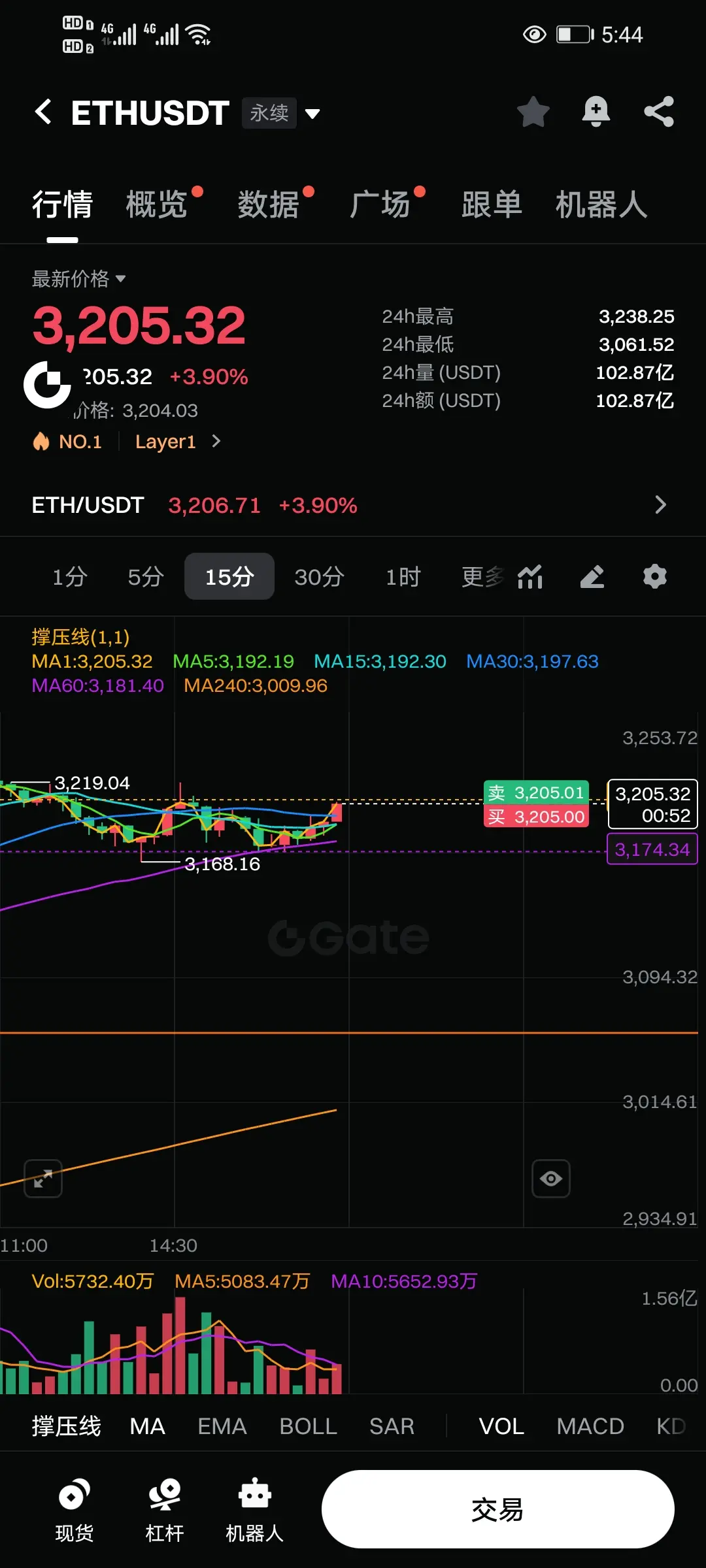Toggle the MA indicator
The height and width of the screenshot is (1568, 706).
(147, 1426)
